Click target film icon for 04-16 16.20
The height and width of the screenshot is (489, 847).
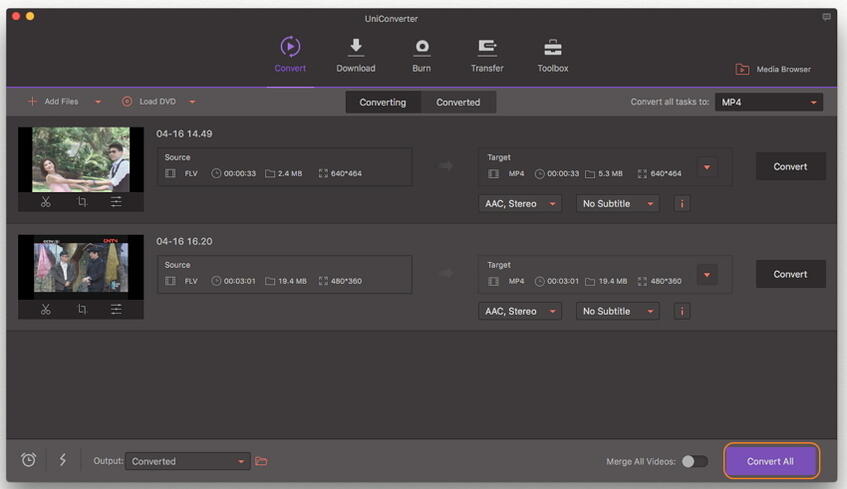tap(493, 281)
